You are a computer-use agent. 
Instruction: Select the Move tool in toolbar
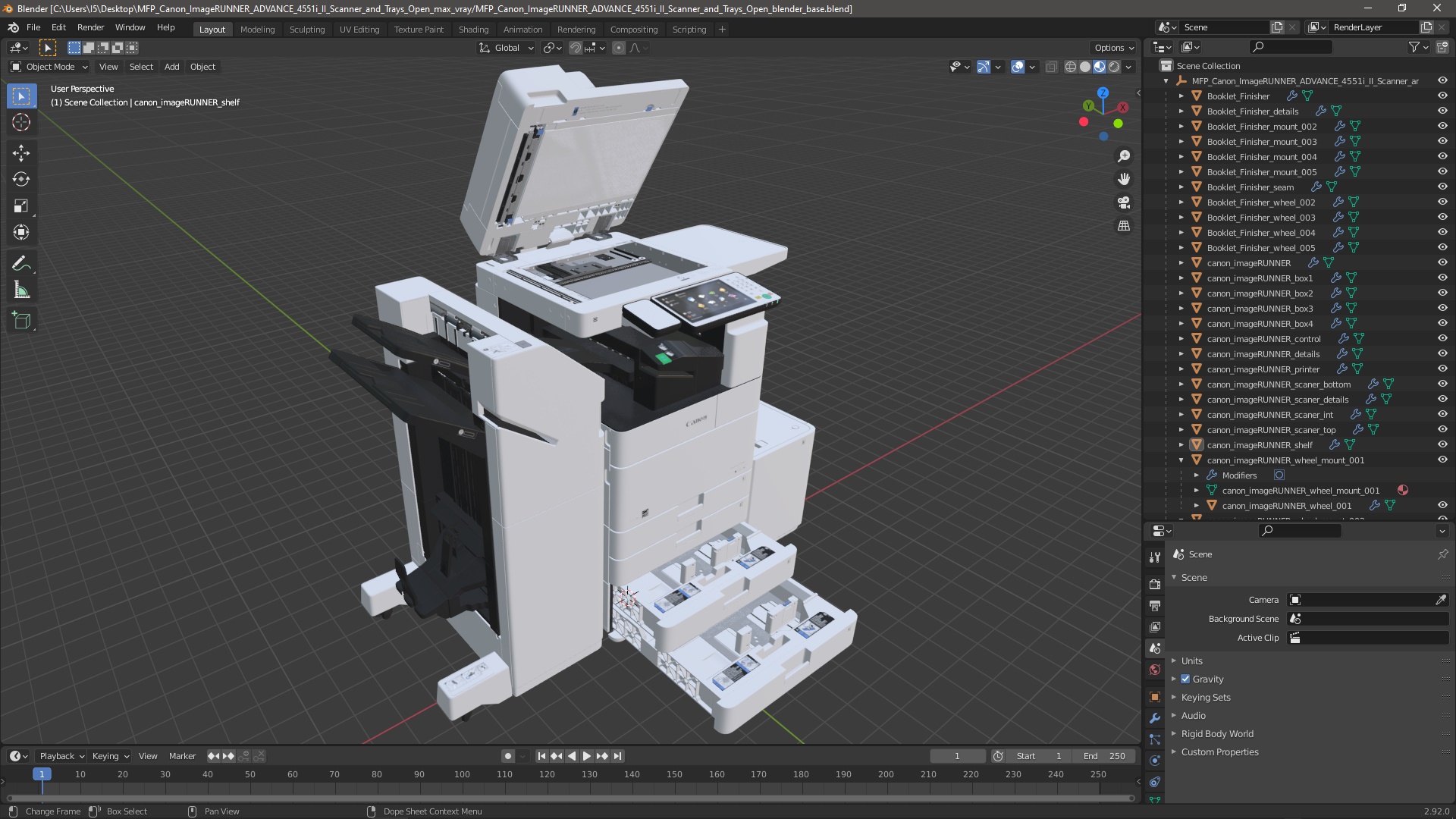[x=21, y=152]
